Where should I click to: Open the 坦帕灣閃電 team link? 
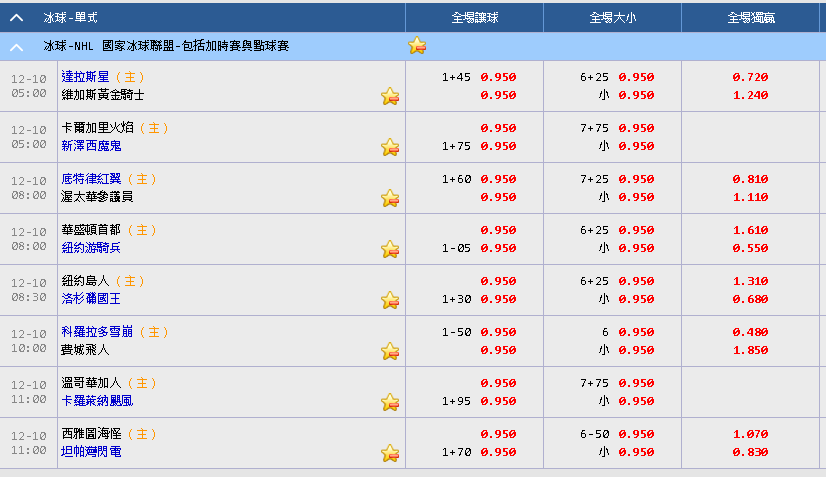[91, 452]
